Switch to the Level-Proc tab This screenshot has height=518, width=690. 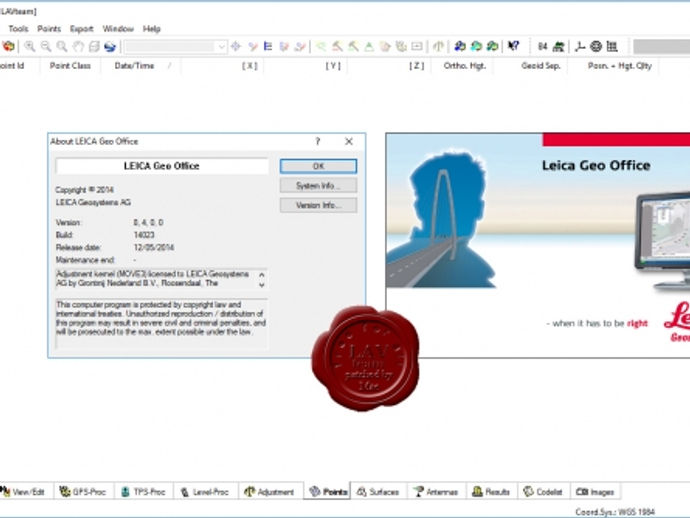pyautogui.click(x=205, y=492)
